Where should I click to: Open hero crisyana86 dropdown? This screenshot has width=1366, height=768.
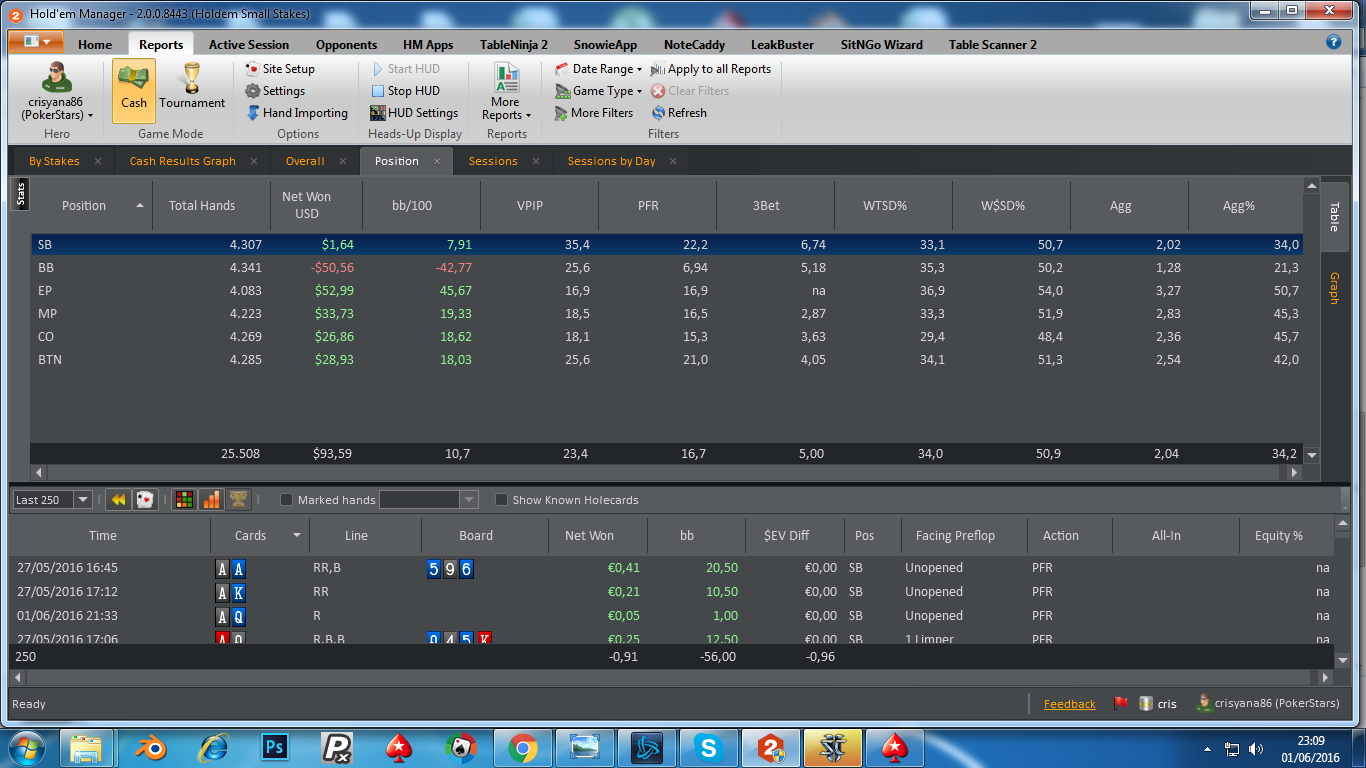click(x=56, y=92)
